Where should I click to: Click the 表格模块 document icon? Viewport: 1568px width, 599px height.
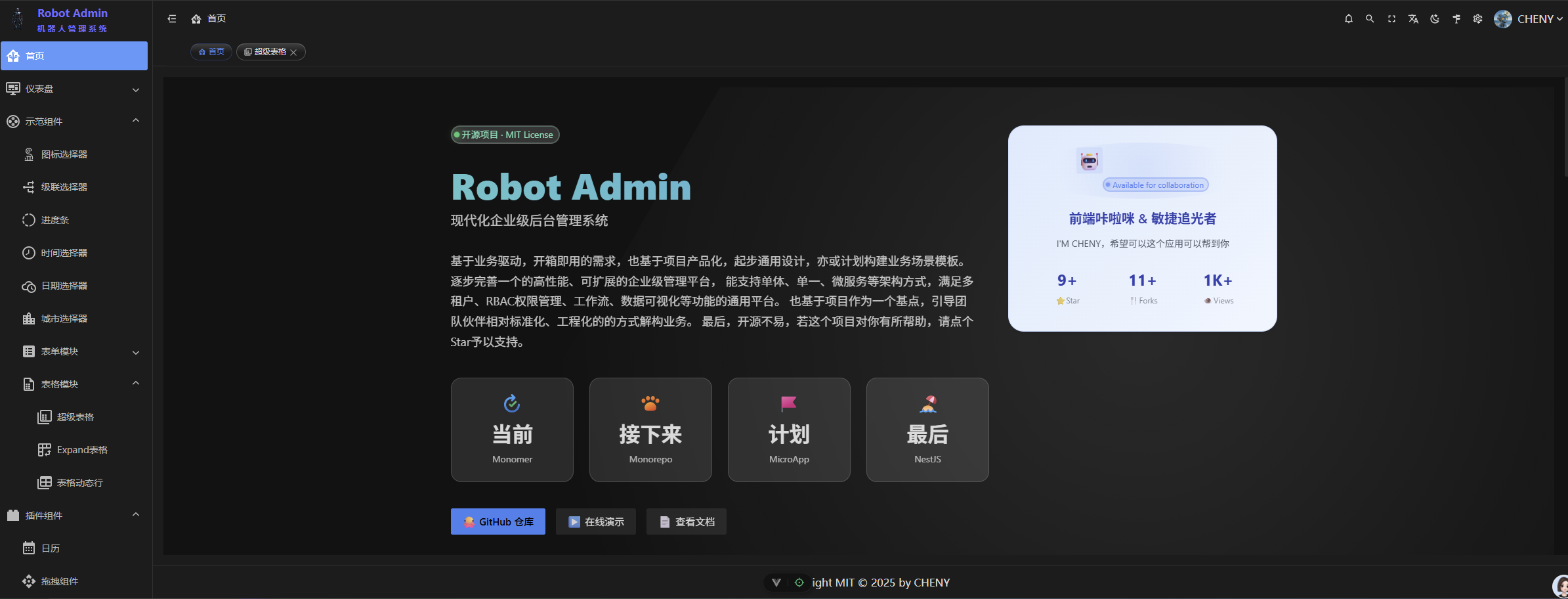pos(29,384)
